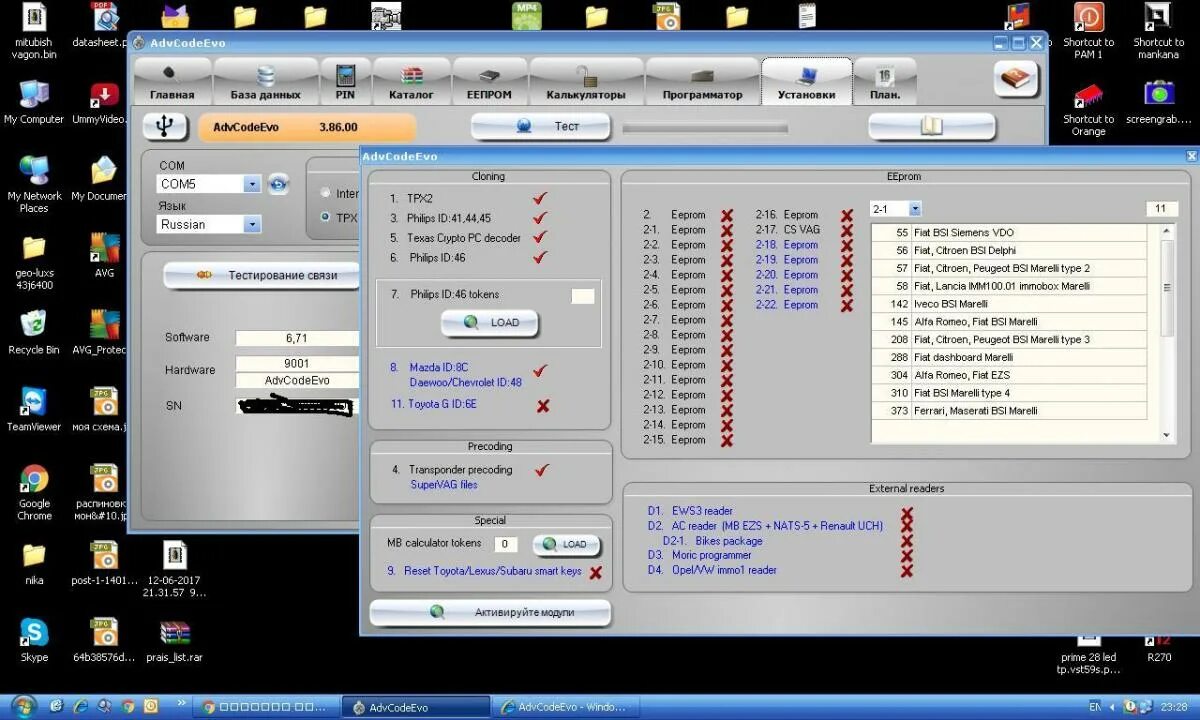Launch Google Chrome desktop shortcut
The image size is (1200, 720).
tap(34, 492)
